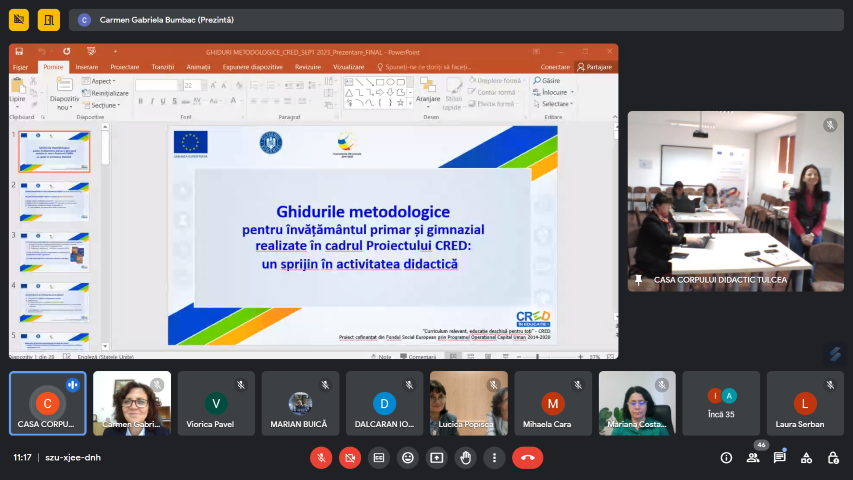This screenshot has height=480, width=853.
Task: Click the present screen icon
Action: tap(436, 457)
